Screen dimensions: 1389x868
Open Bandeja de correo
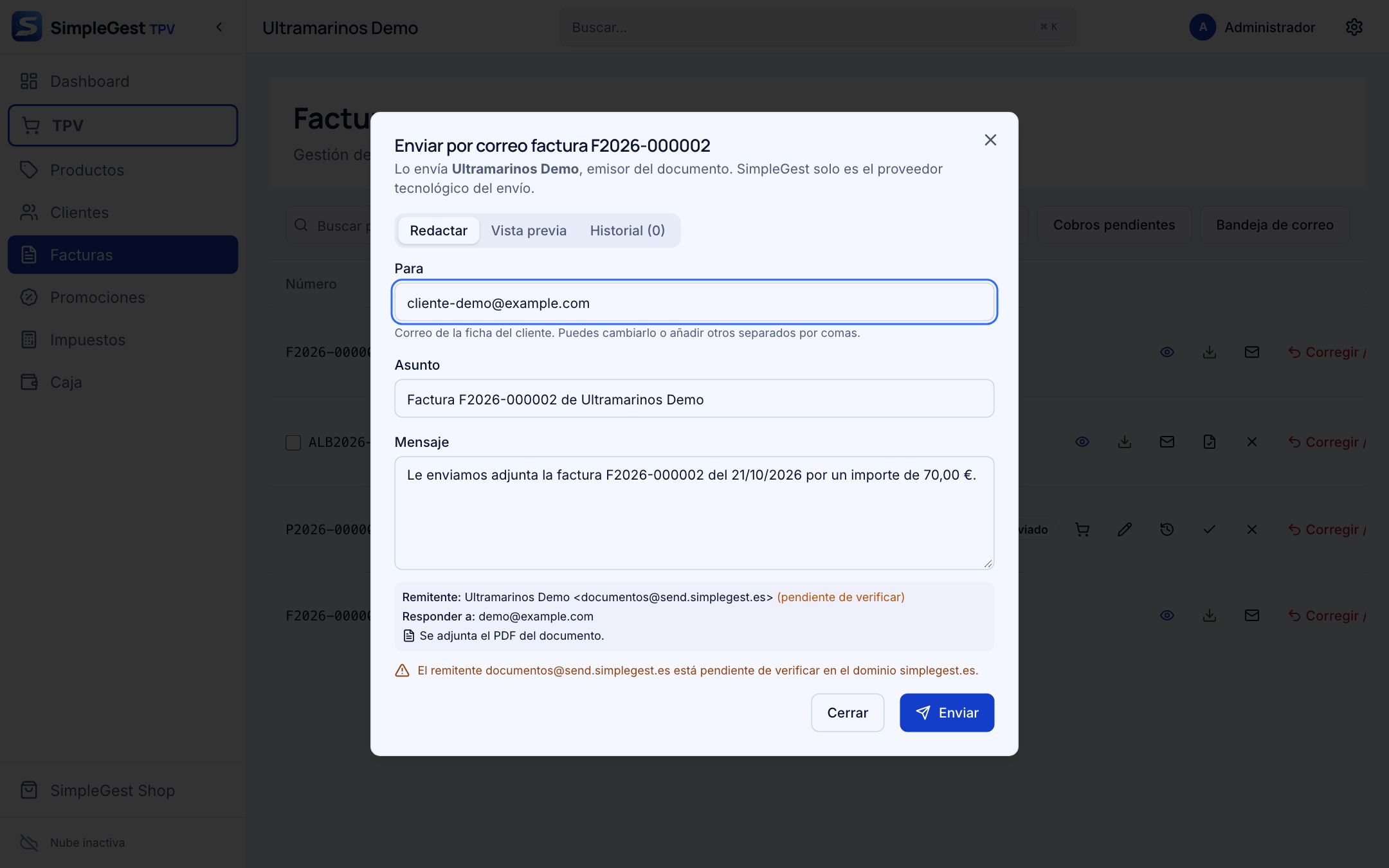(x=1275, y=224)
